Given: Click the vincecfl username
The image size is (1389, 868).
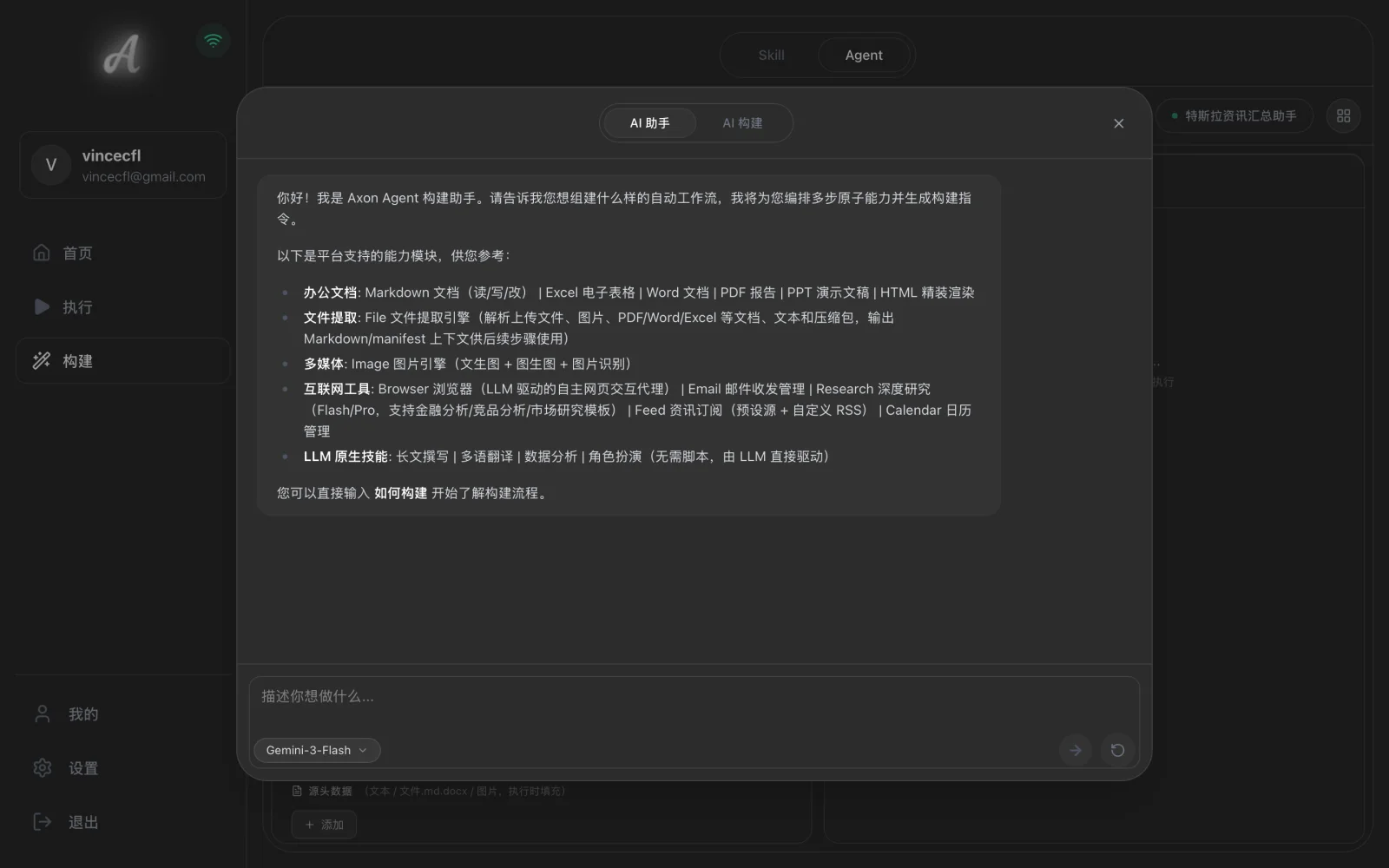Looking at the screenshot, I should [111, 155].
